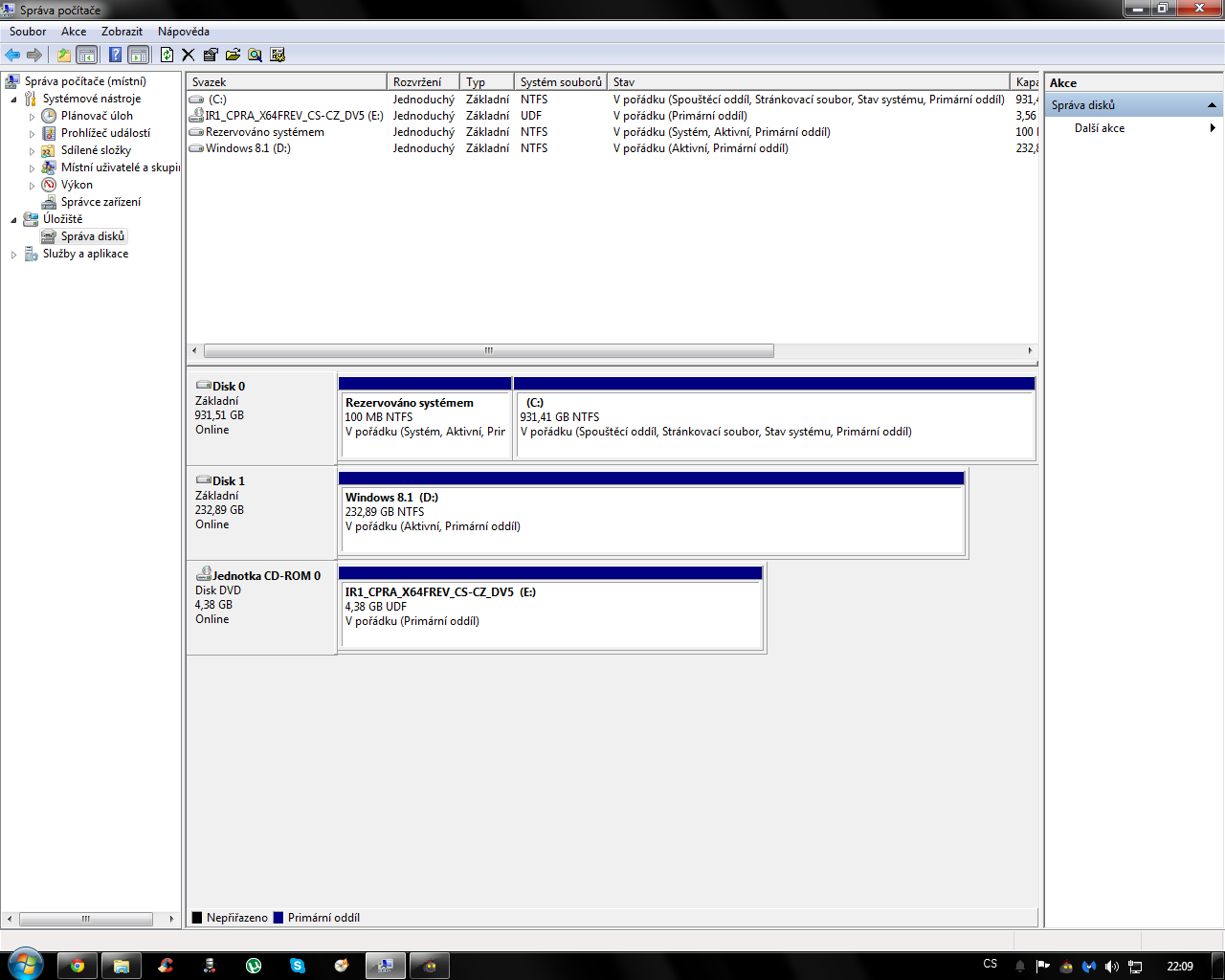The height and width of the screenshot is (980, 1225).
Task: Select the Windows 8.1 (D:) partition block
Action: 652,513
